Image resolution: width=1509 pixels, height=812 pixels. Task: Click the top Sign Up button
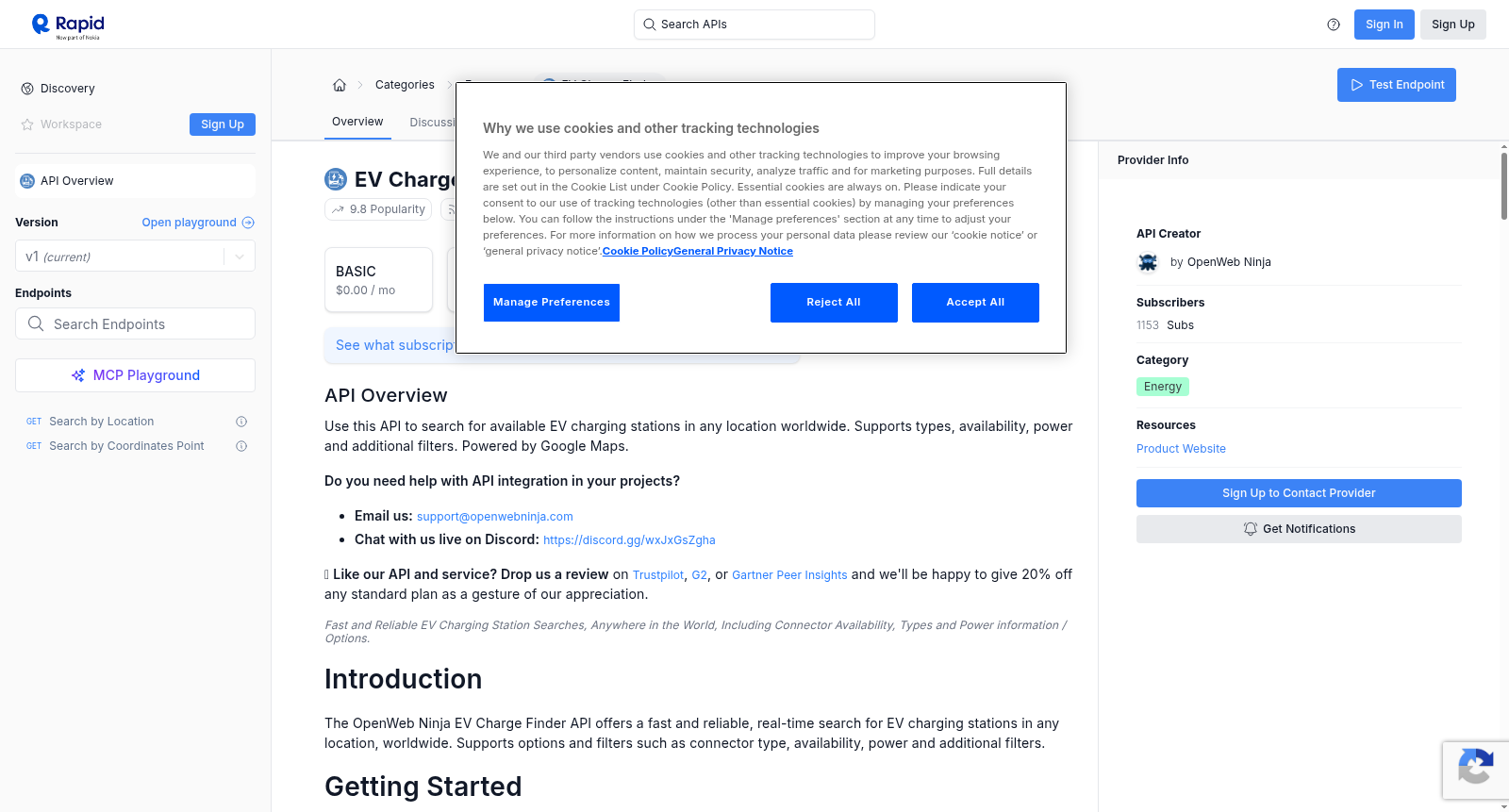[1453, 25]
